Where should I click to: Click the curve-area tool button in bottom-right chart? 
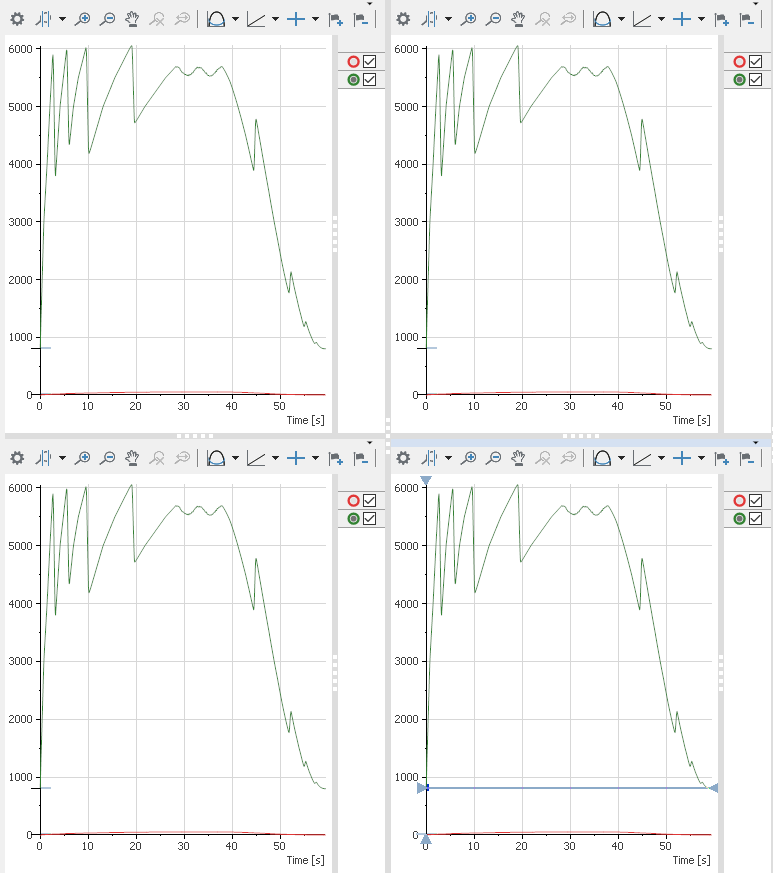(601, 458)
